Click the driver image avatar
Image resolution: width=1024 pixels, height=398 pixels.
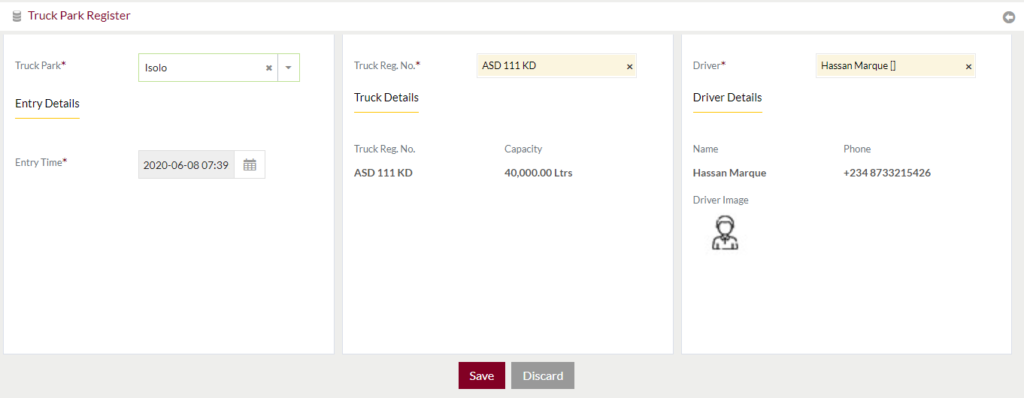coord(724,233)
